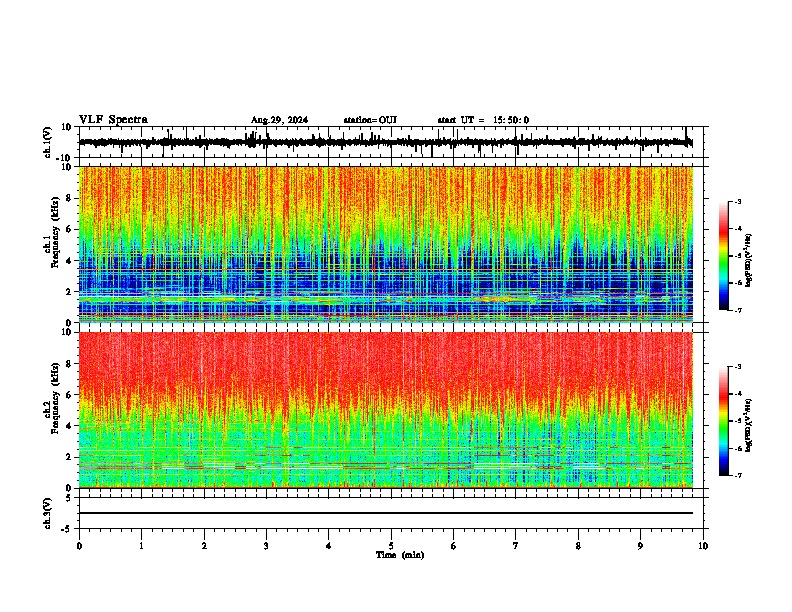Screen dimensions: 792x612
Task: Click the "5" tick of the ch.3(V) axis
Action: point(69,498)
